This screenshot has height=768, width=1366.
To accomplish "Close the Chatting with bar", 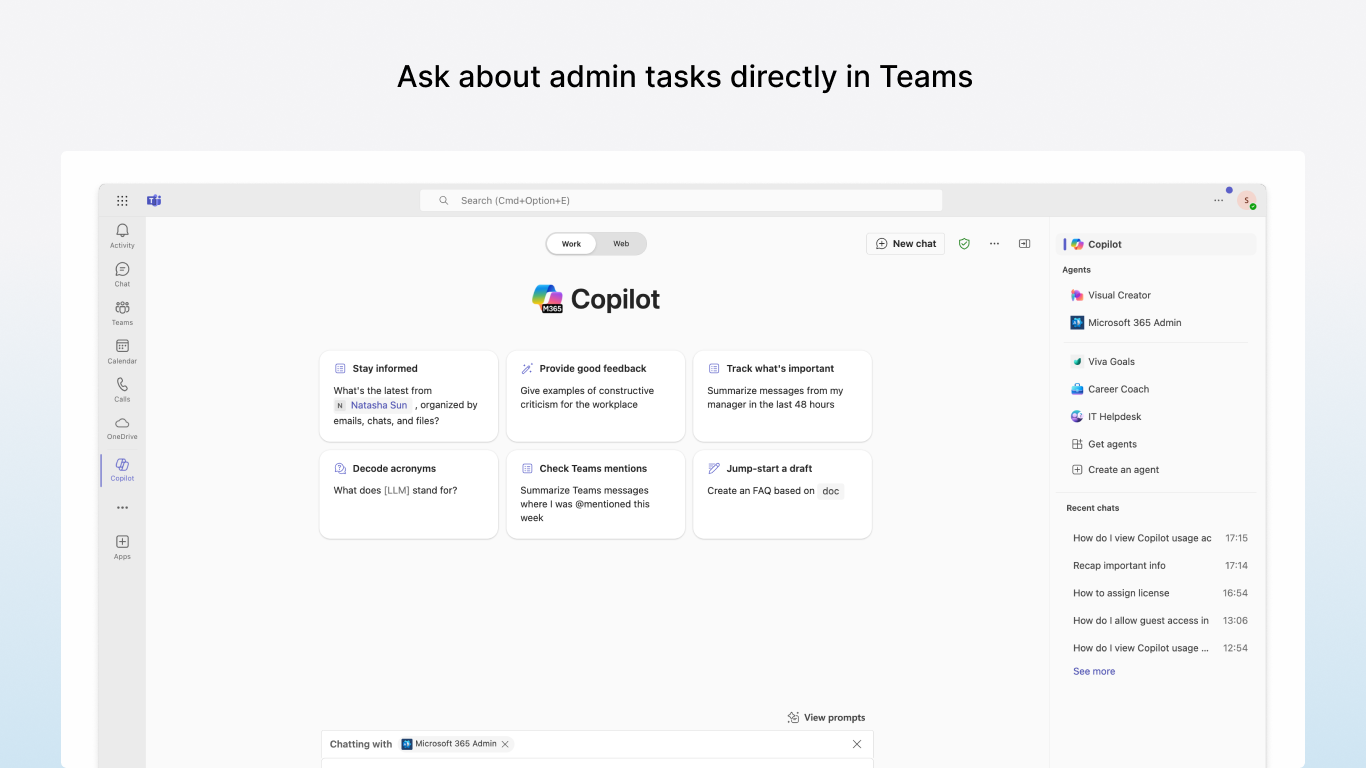I will coord(857,744).
